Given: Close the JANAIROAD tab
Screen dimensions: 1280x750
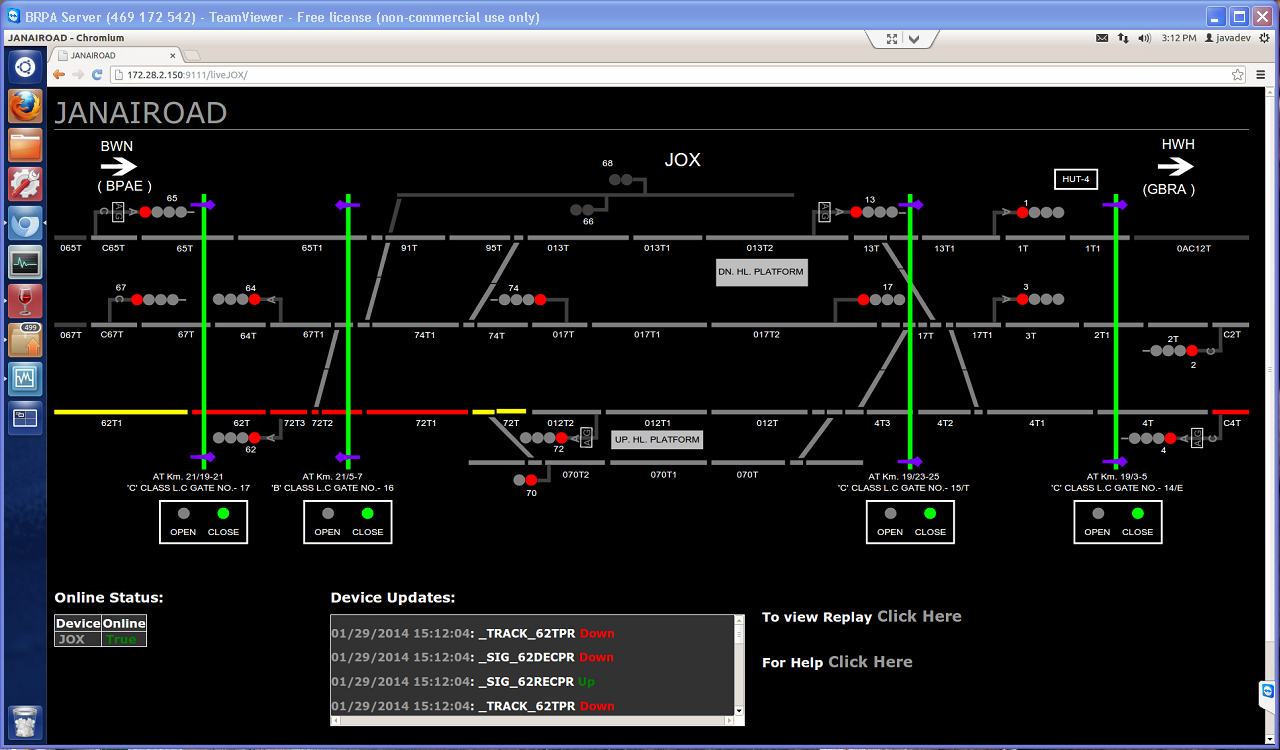Looking at the screenshot, I should pos(172,56).
